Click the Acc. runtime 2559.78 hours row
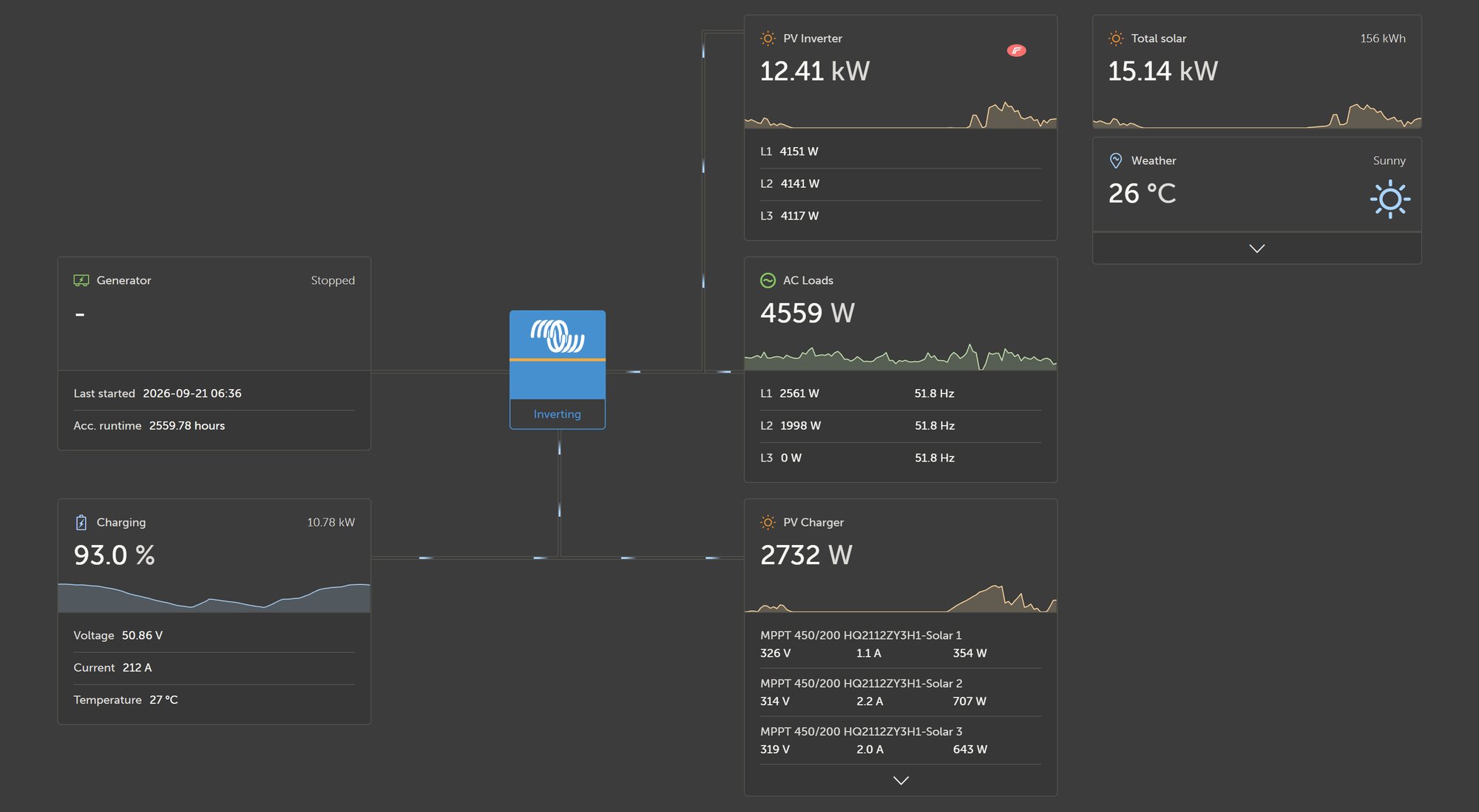This screenshot has height=812, width=1479. pos(214,426)
